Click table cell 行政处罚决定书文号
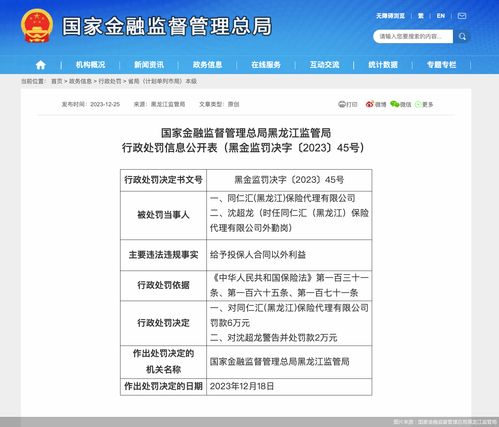Screen dimensions: 499x427 point(163,180)
